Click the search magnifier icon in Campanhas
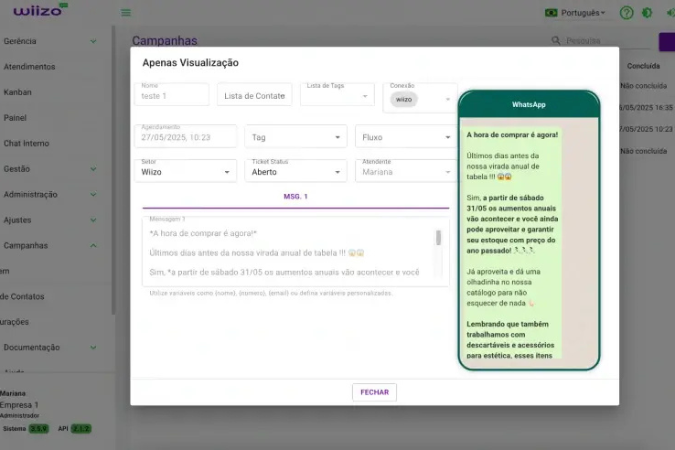Viewport: 675px width, 450px height. 556,41
